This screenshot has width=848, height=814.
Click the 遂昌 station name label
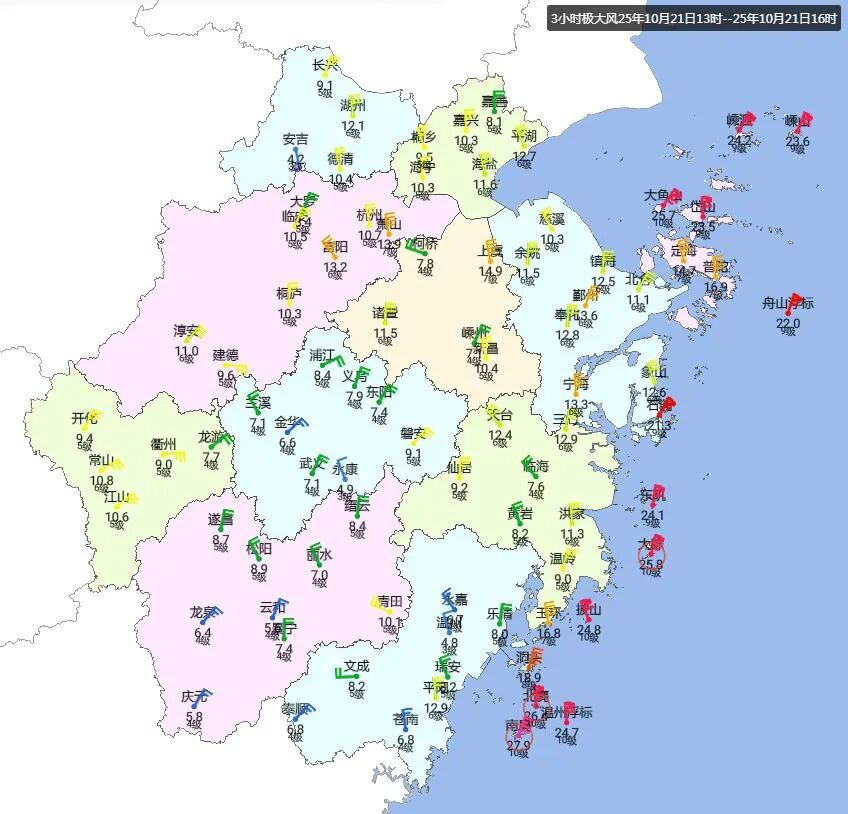221,520
